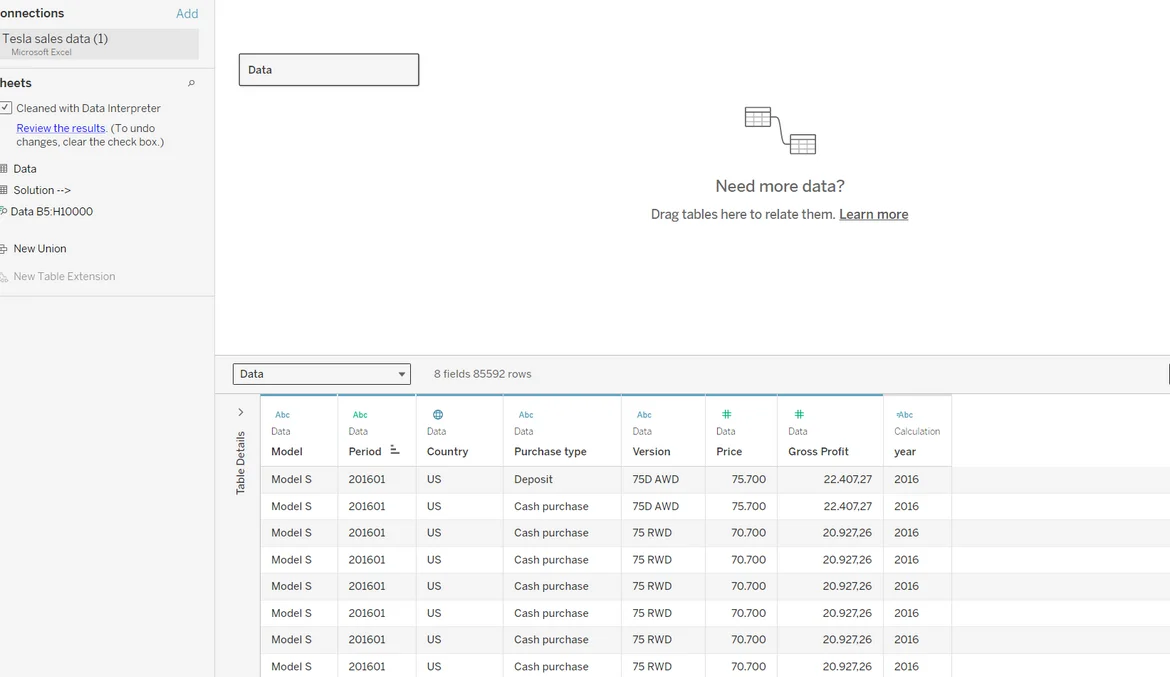
Task: Follow the Learn more link
Action: click(x=873, y=214)
